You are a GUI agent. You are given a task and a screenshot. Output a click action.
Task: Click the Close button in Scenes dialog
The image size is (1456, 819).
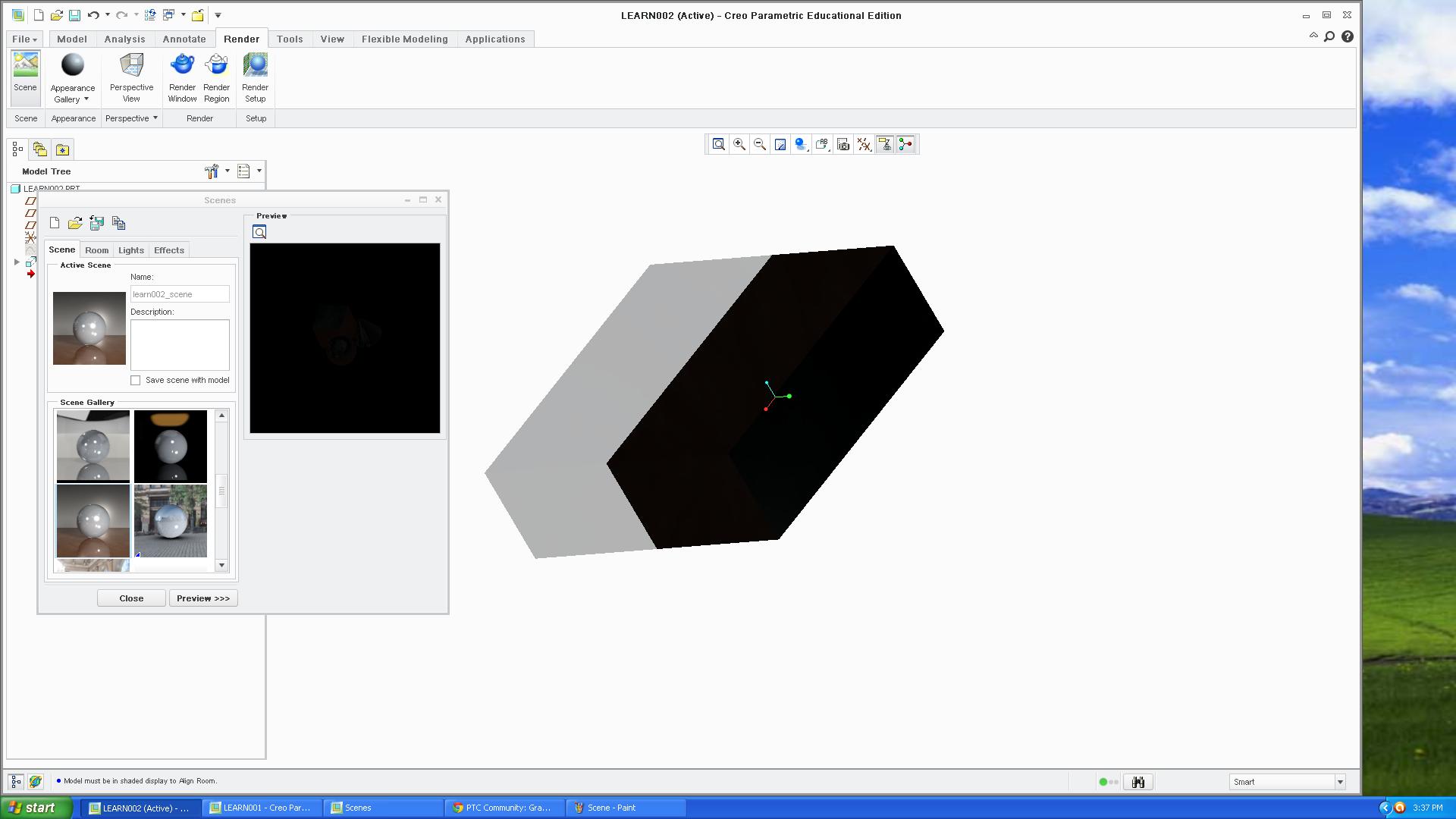click(131, 598)
